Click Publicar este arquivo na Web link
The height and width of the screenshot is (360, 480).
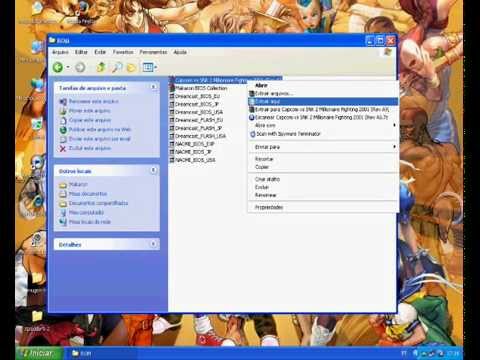[x=100, y=129]
